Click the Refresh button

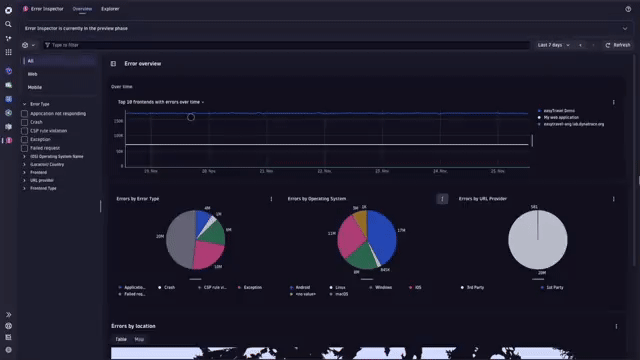pyautogui.click(x=618, y=45)
